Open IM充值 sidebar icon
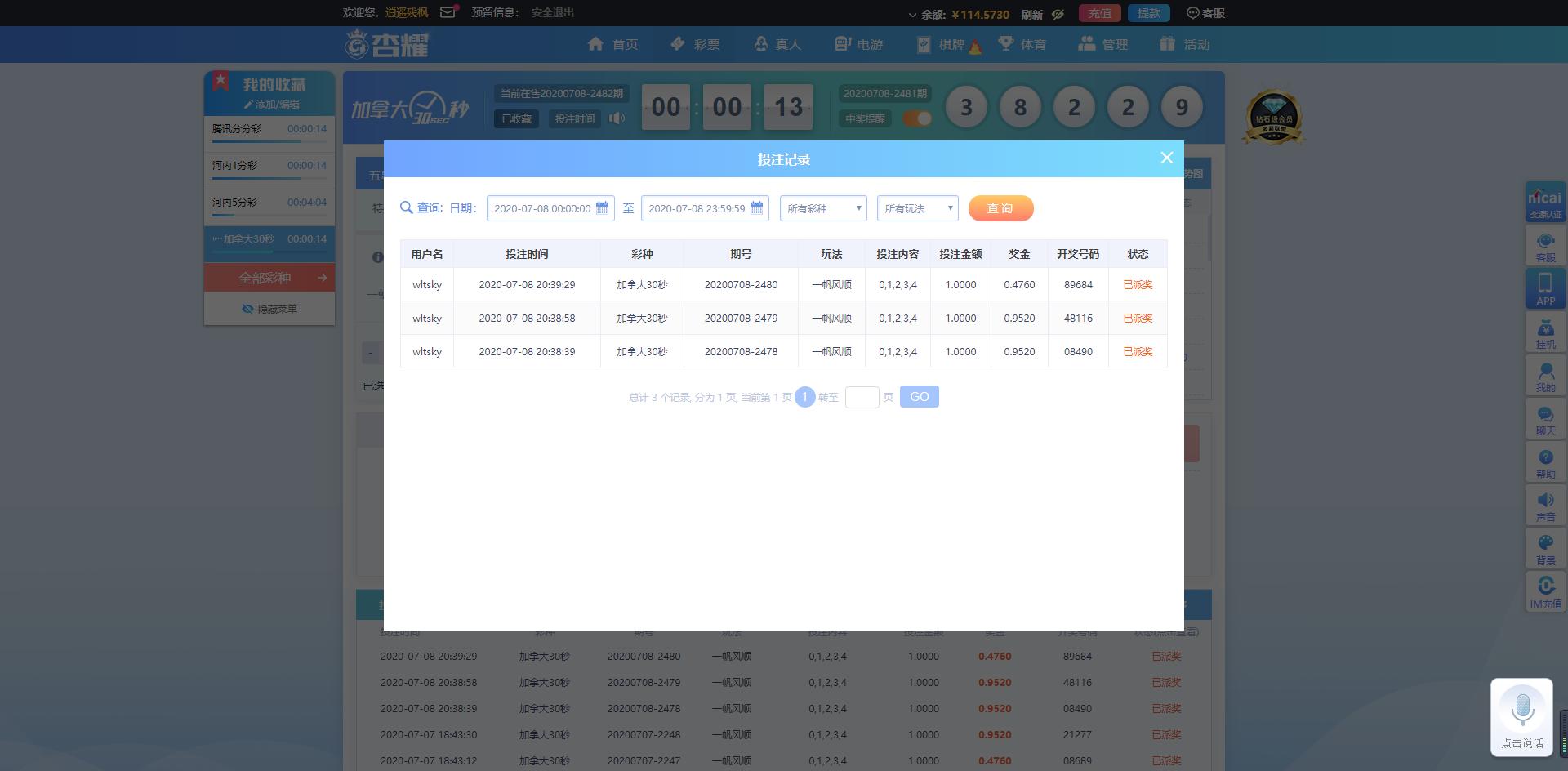 1545,592
